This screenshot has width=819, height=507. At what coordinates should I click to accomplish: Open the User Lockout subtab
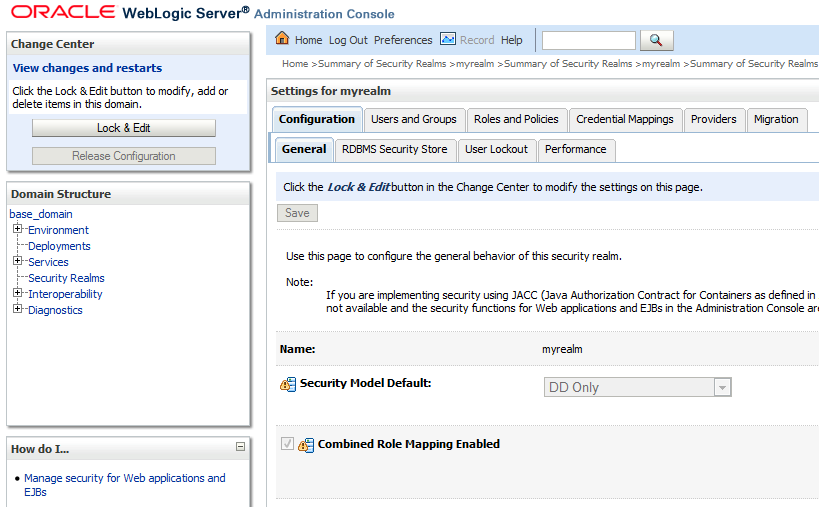(496, 149)
